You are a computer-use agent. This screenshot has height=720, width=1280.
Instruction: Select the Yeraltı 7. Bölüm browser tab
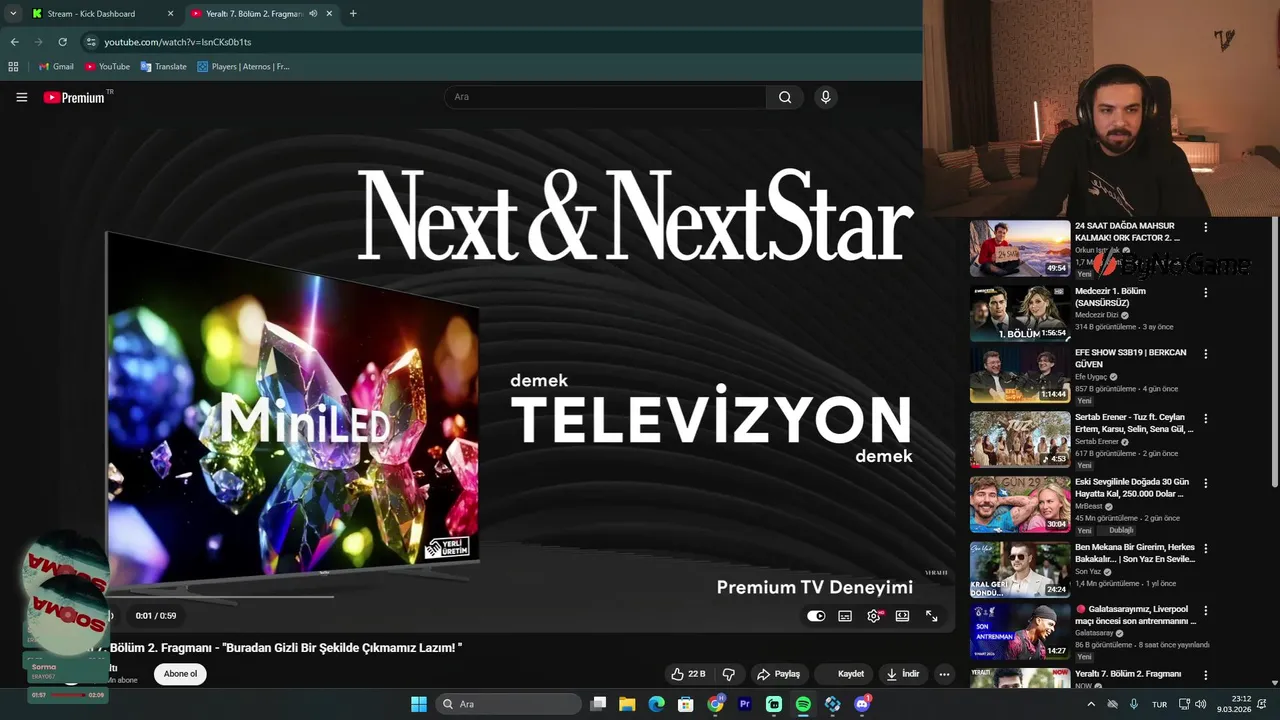(254, 14)
